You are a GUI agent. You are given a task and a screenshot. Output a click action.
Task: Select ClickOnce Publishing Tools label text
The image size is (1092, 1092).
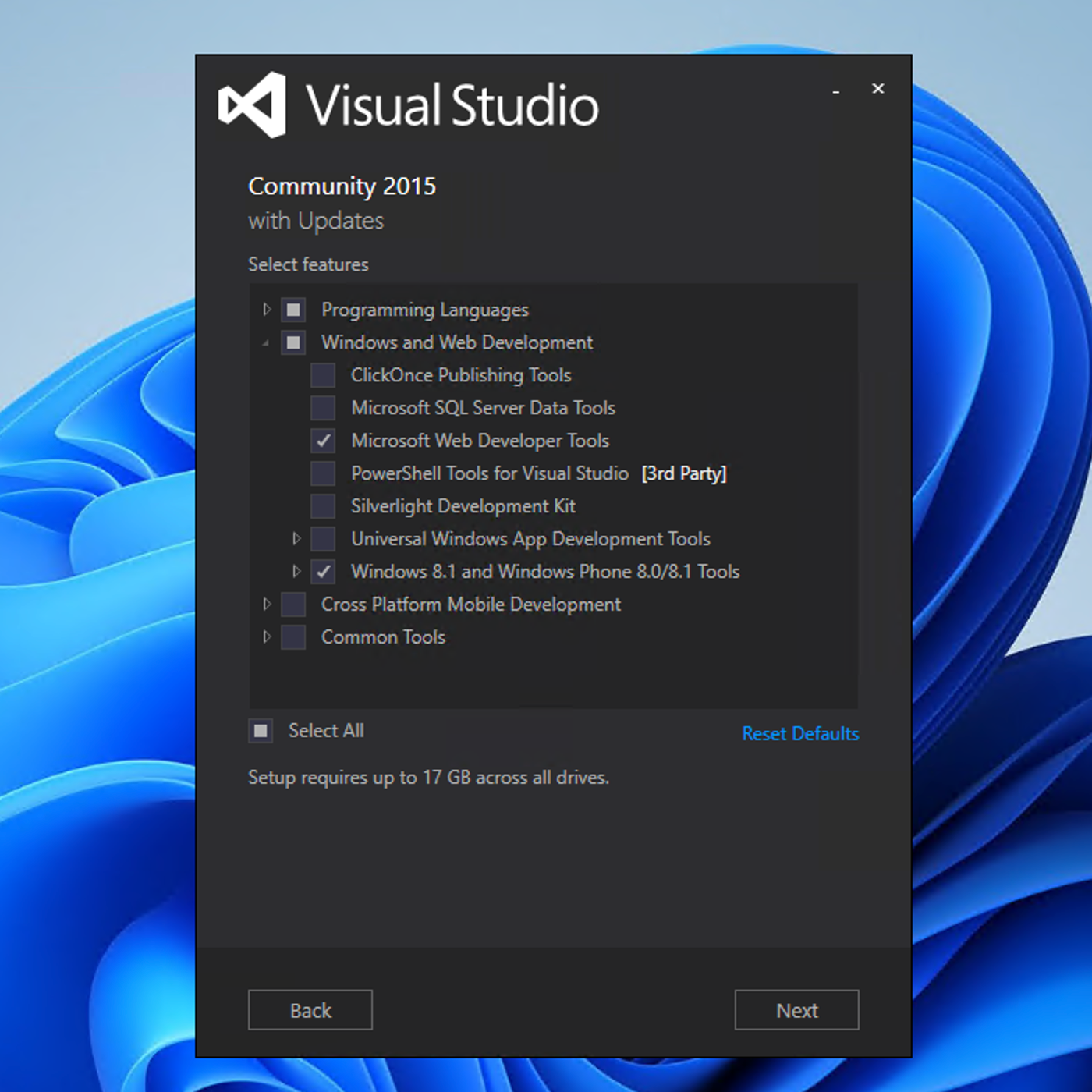pyautogui.click(x=461, y=376)
